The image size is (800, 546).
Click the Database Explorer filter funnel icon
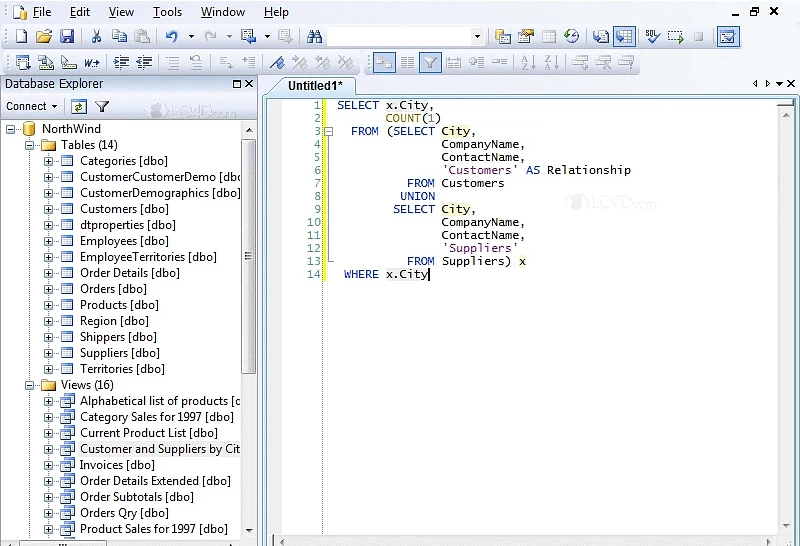(x=103, y=107)
